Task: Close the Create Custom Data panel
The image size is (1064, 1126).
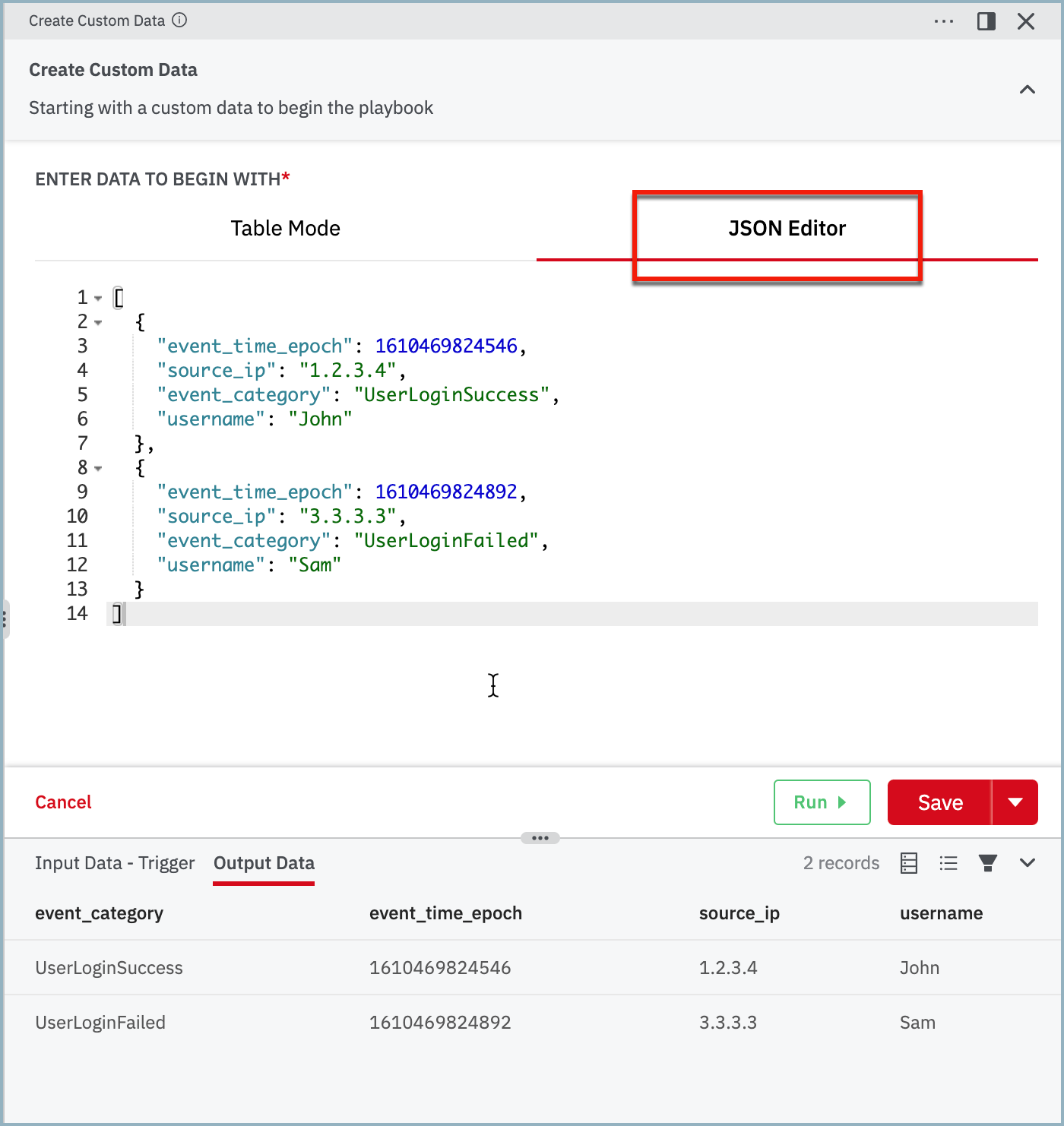Action: coord(1026,21)
